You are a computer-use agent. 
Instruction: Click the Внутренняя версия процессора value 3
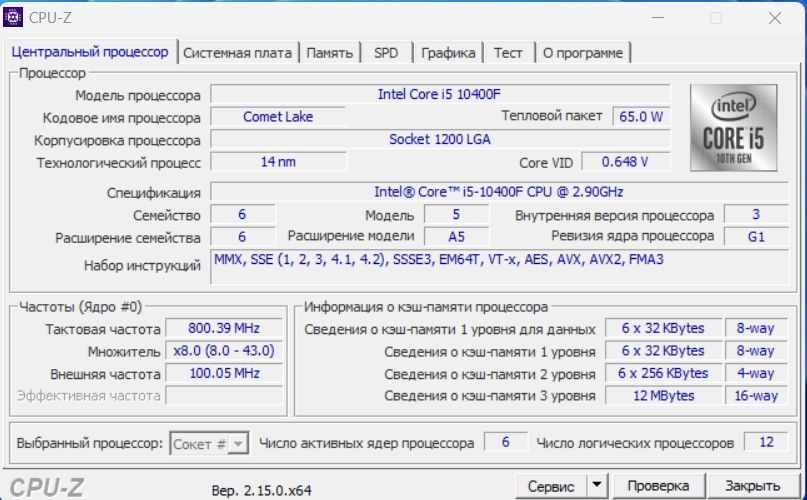coord(756,214)
